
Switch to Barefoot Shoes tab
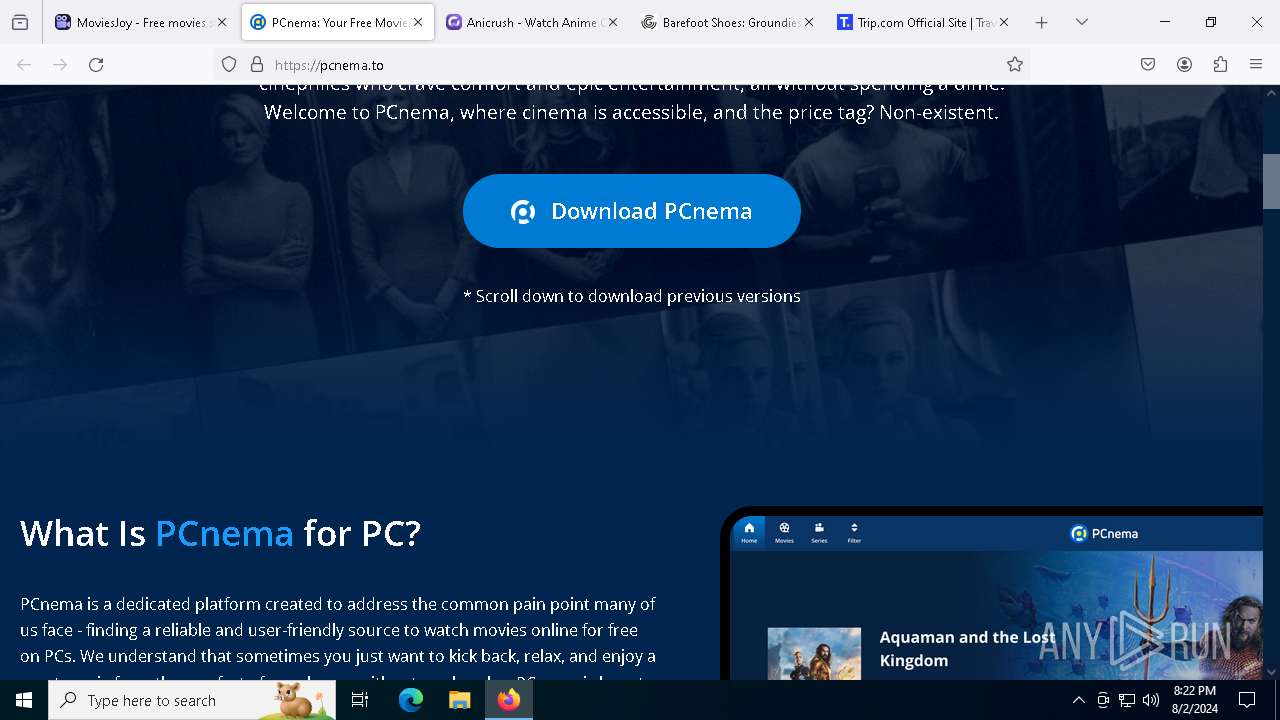click(x=728, y=22)
